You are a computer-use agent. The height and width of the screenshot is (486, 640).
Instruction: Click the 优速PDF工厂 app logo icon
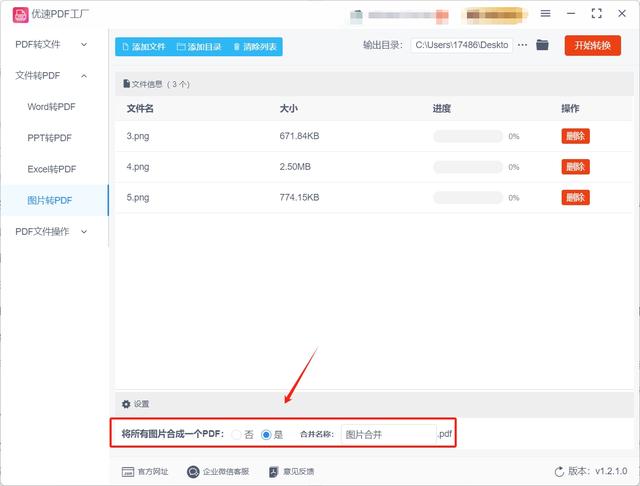(20, 15)
